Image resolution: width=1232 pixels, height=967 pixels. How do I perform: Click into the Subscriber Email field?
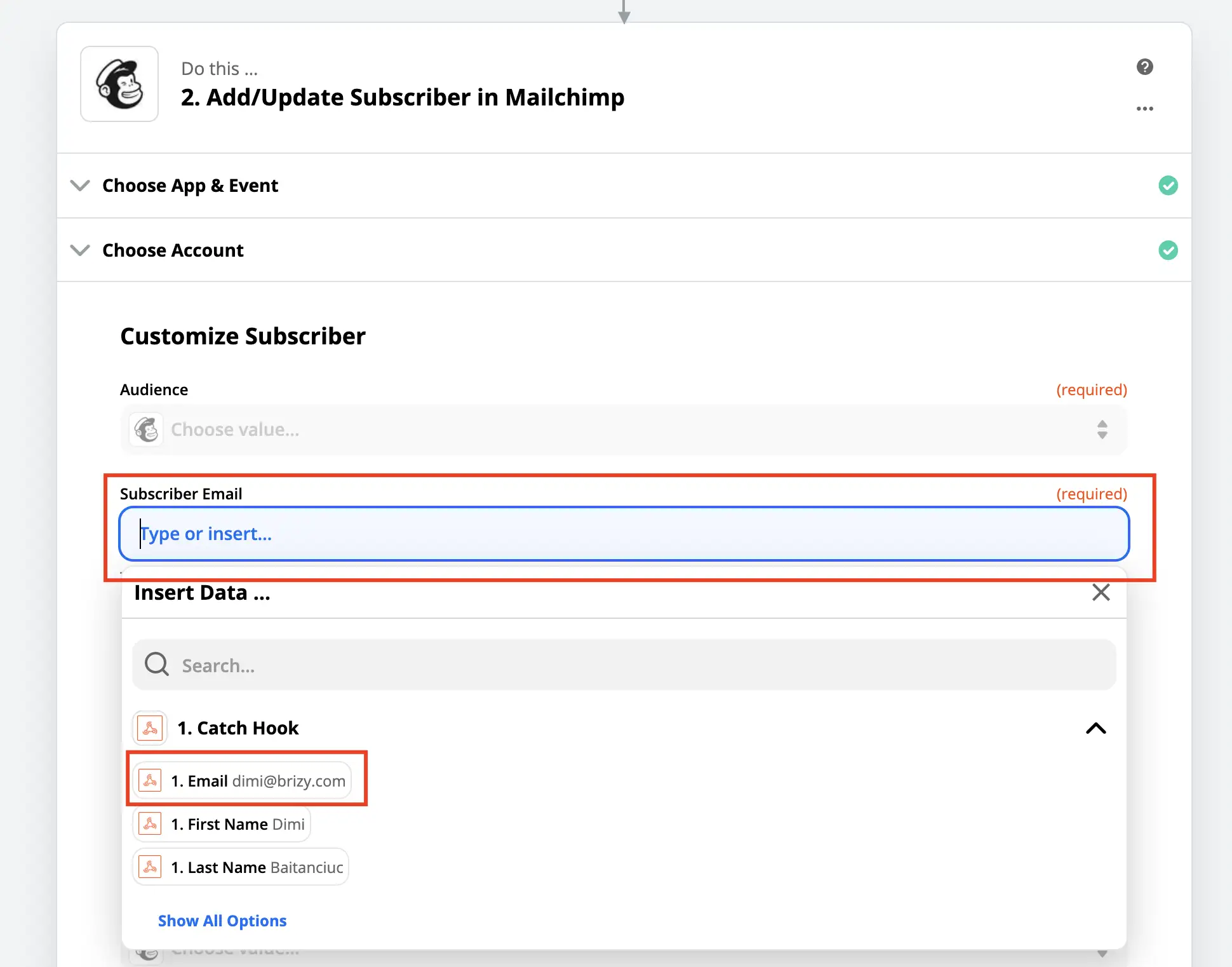622,534
